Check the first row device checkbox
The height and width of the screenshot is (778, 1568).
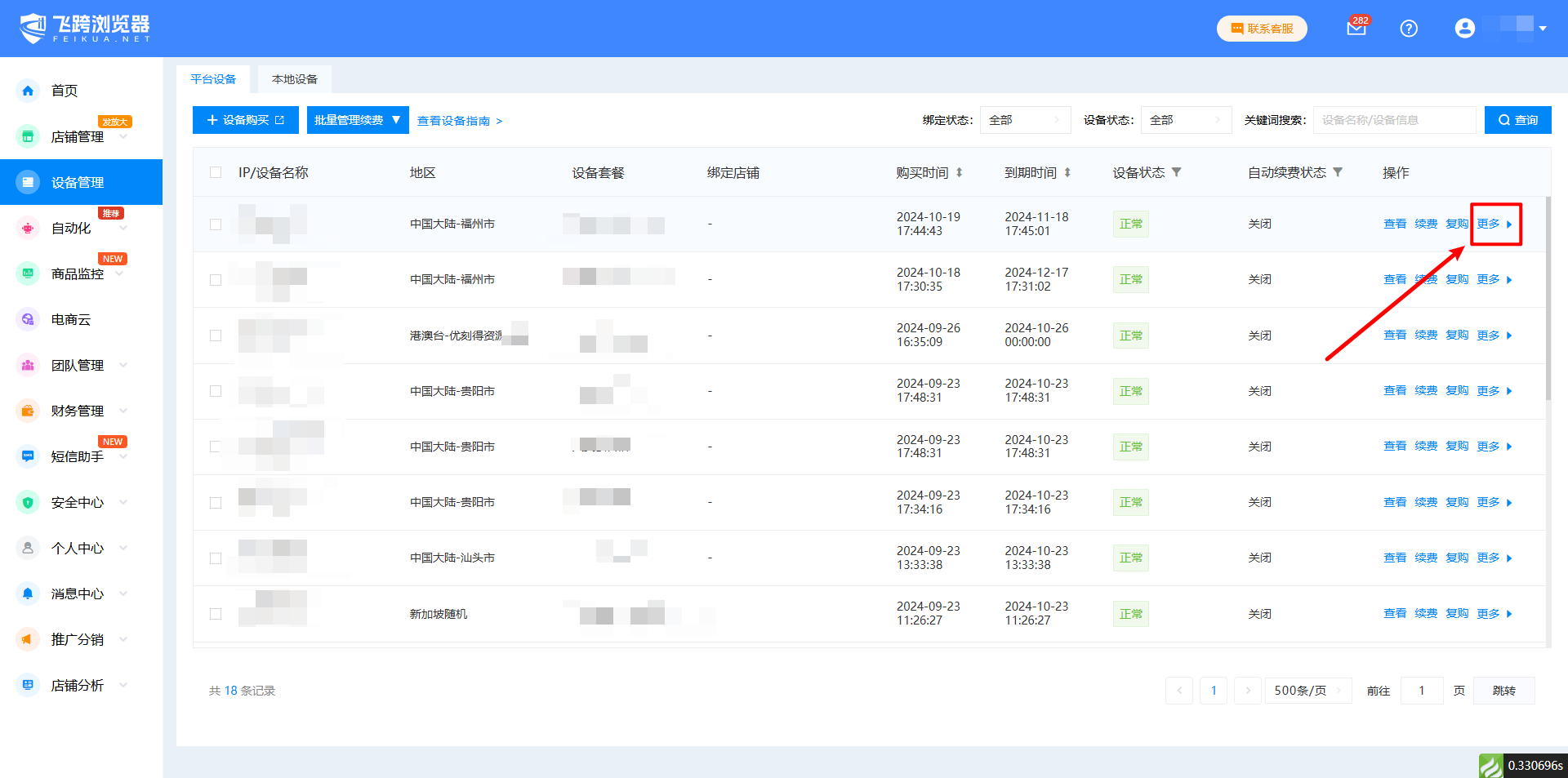pos(216,225)
